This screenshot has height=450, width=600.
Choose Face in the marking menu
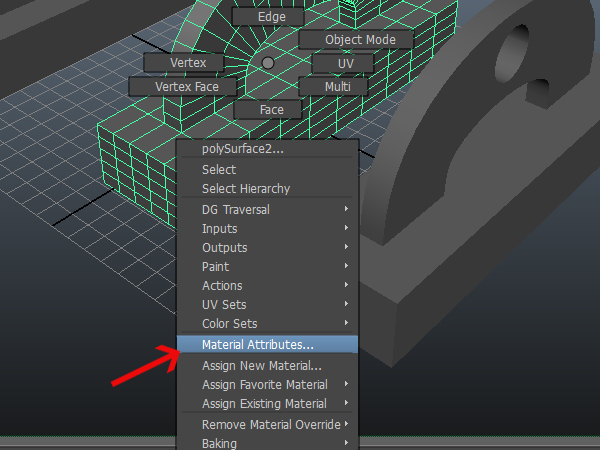[x=268, y=110]
